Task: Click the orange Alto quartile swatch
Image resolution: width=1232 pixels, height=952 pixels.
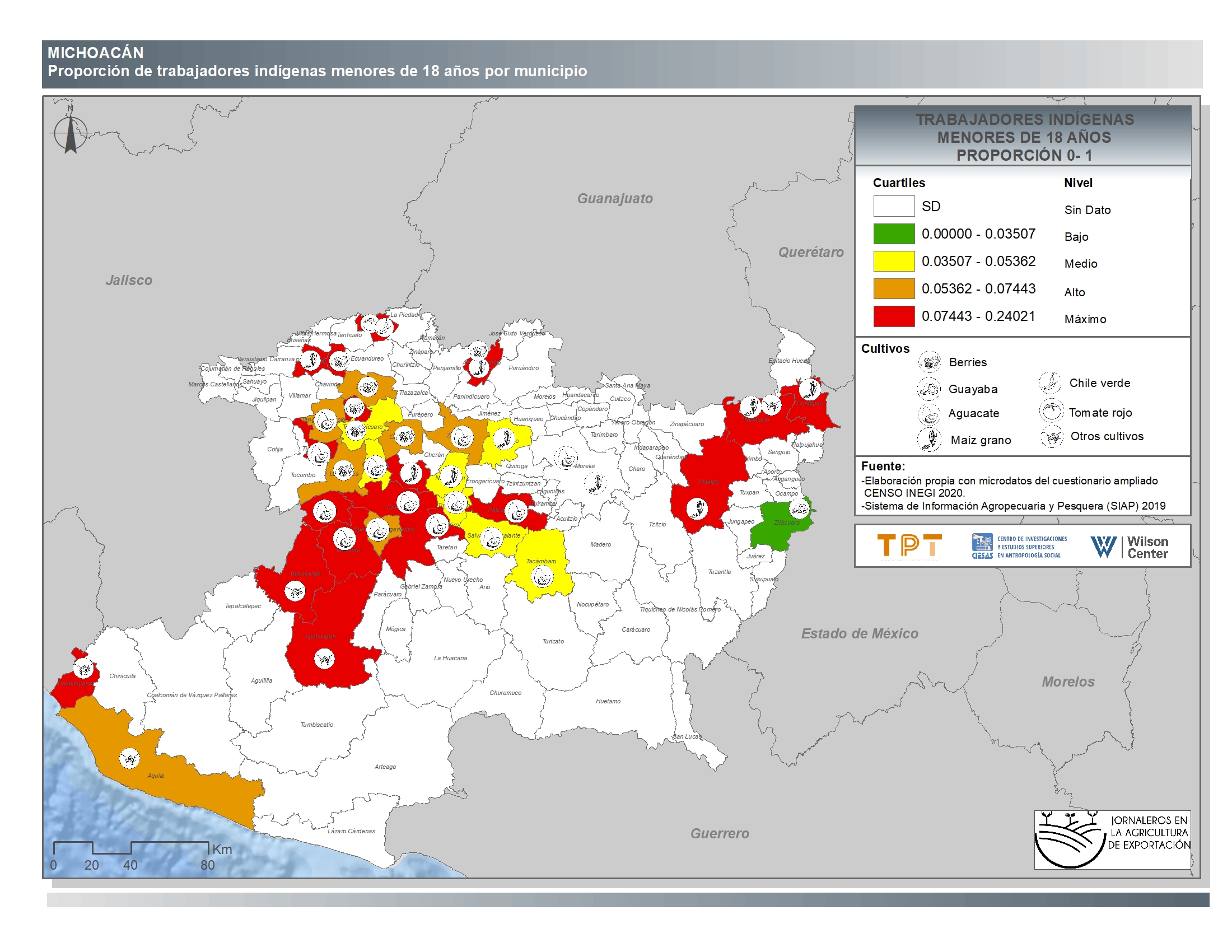Action: coord(894,289)
